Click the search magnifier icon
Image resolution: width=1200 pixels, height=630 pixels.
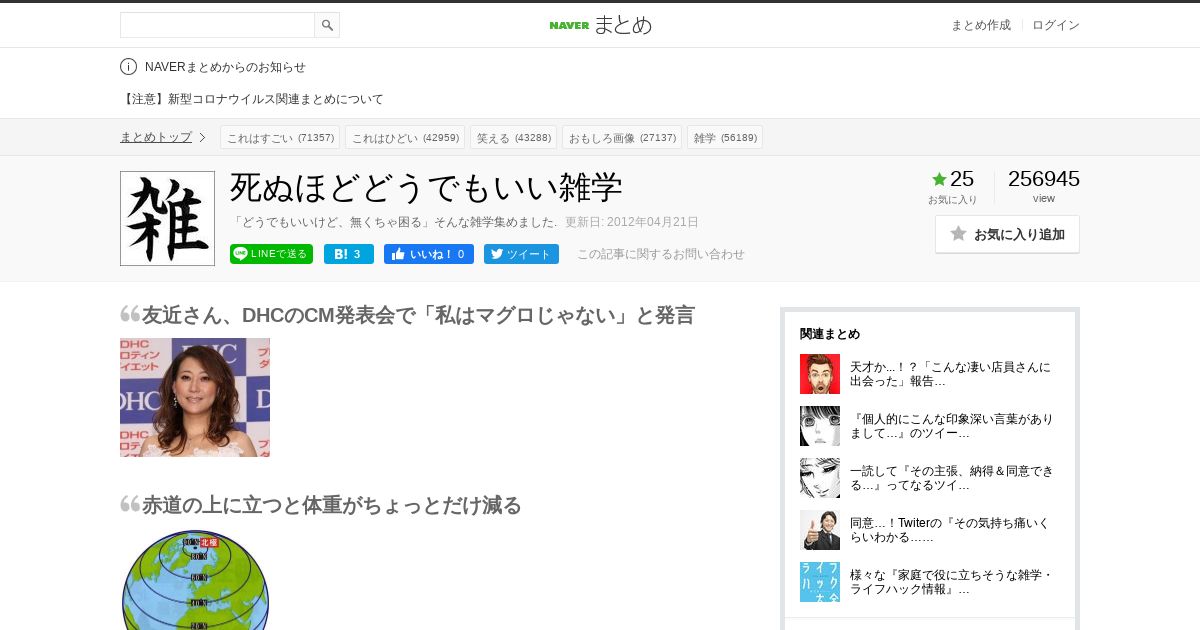coord(327,25)
